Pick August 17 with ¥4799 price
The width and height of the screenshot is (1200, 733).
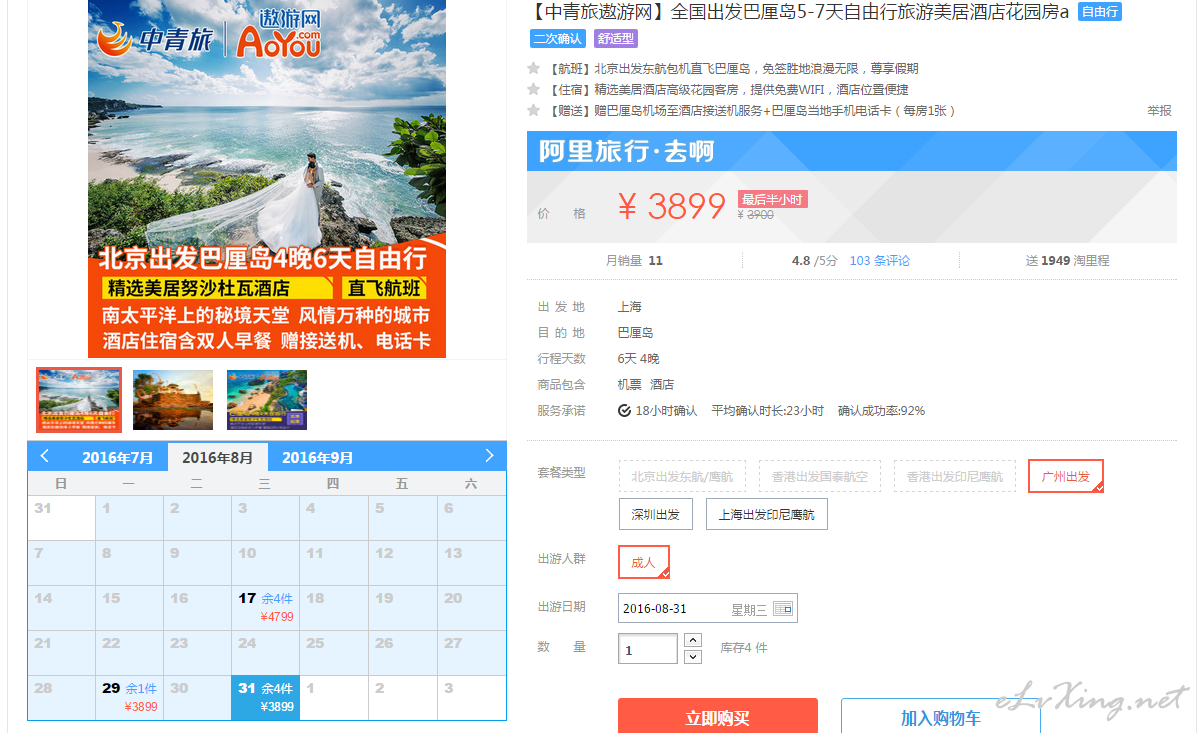pos(265,607)
